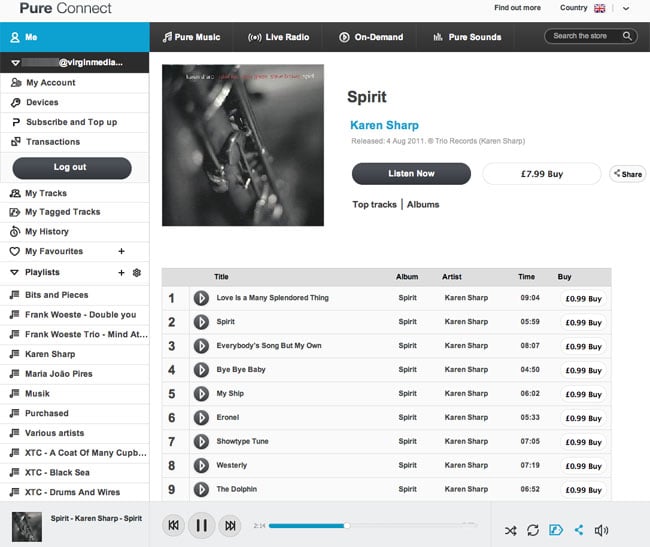Play the track 2 Spirit

tap(201, 322)
